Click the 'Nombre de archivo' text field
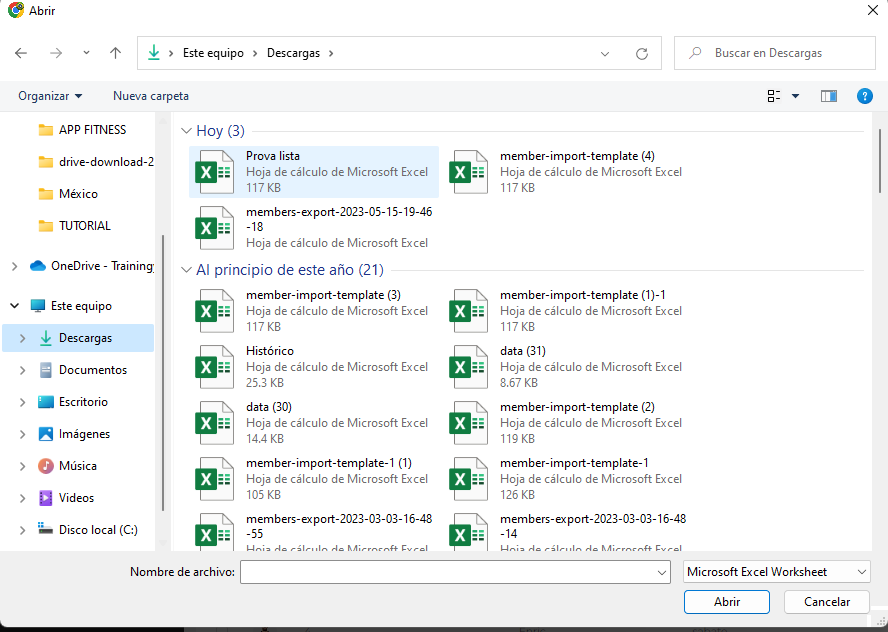The height and width of the screenshot is (632, 888). [x=447, y=572]
